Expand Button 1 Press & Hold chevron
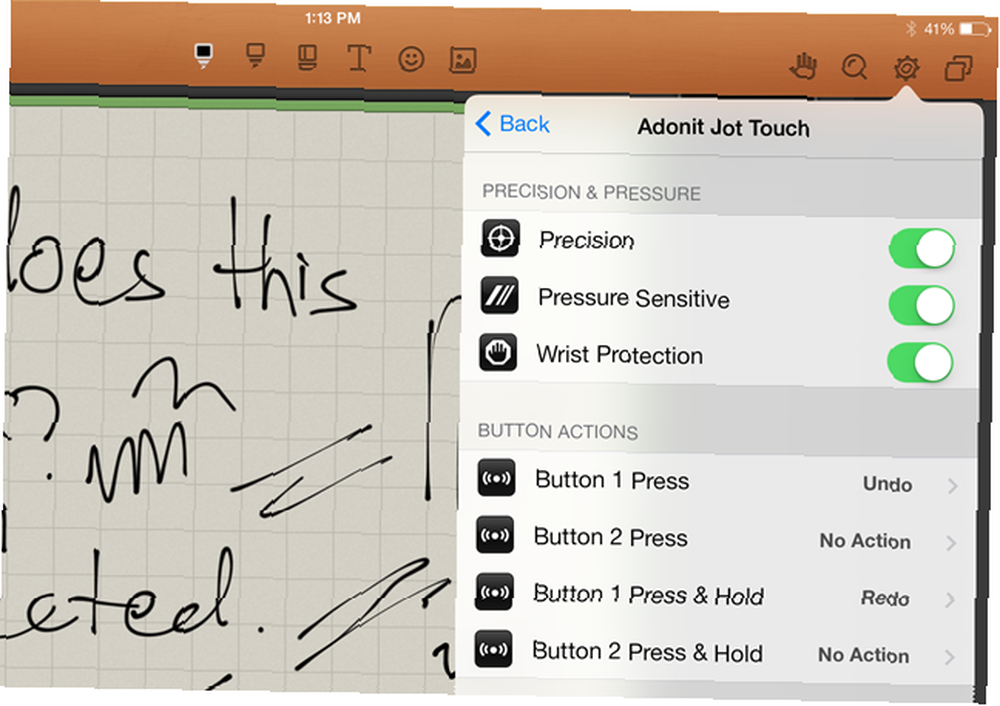 click(950, 601)
